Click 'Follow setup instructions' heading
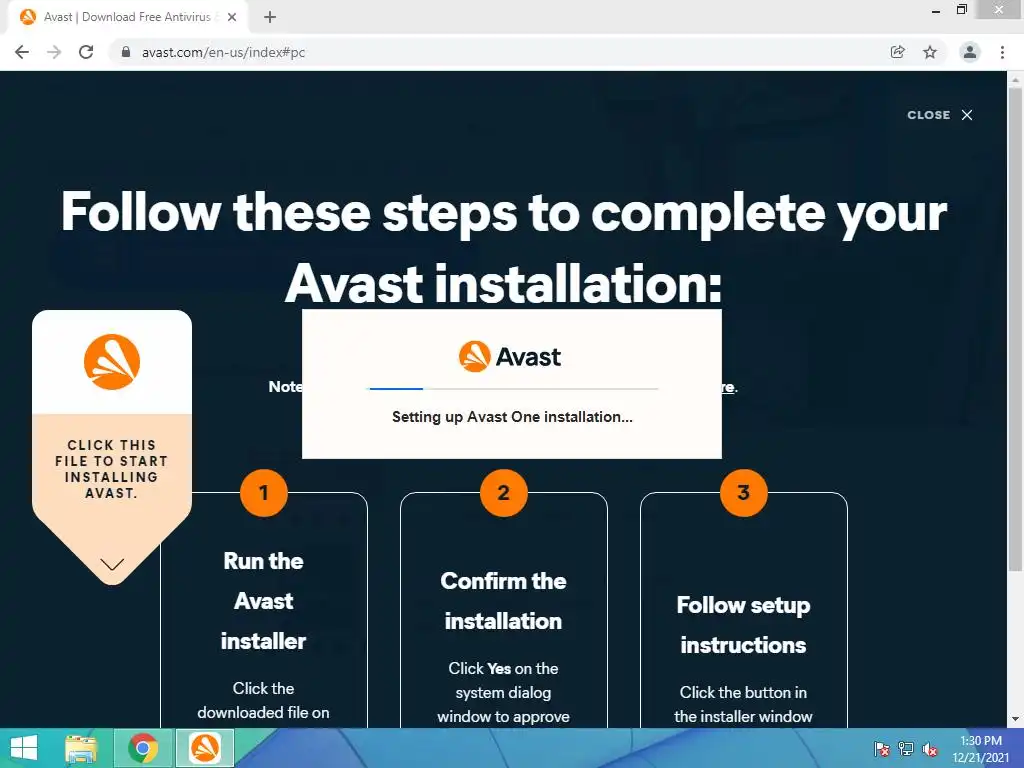The image size is (1024, 768). 743,625
